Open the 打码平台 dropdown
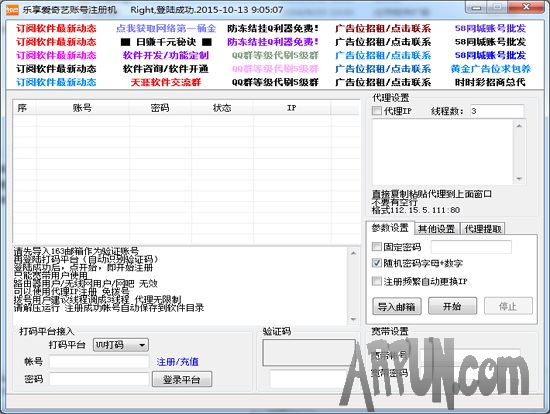The width and height of the screenshot is (550, 414). [121, 345]
